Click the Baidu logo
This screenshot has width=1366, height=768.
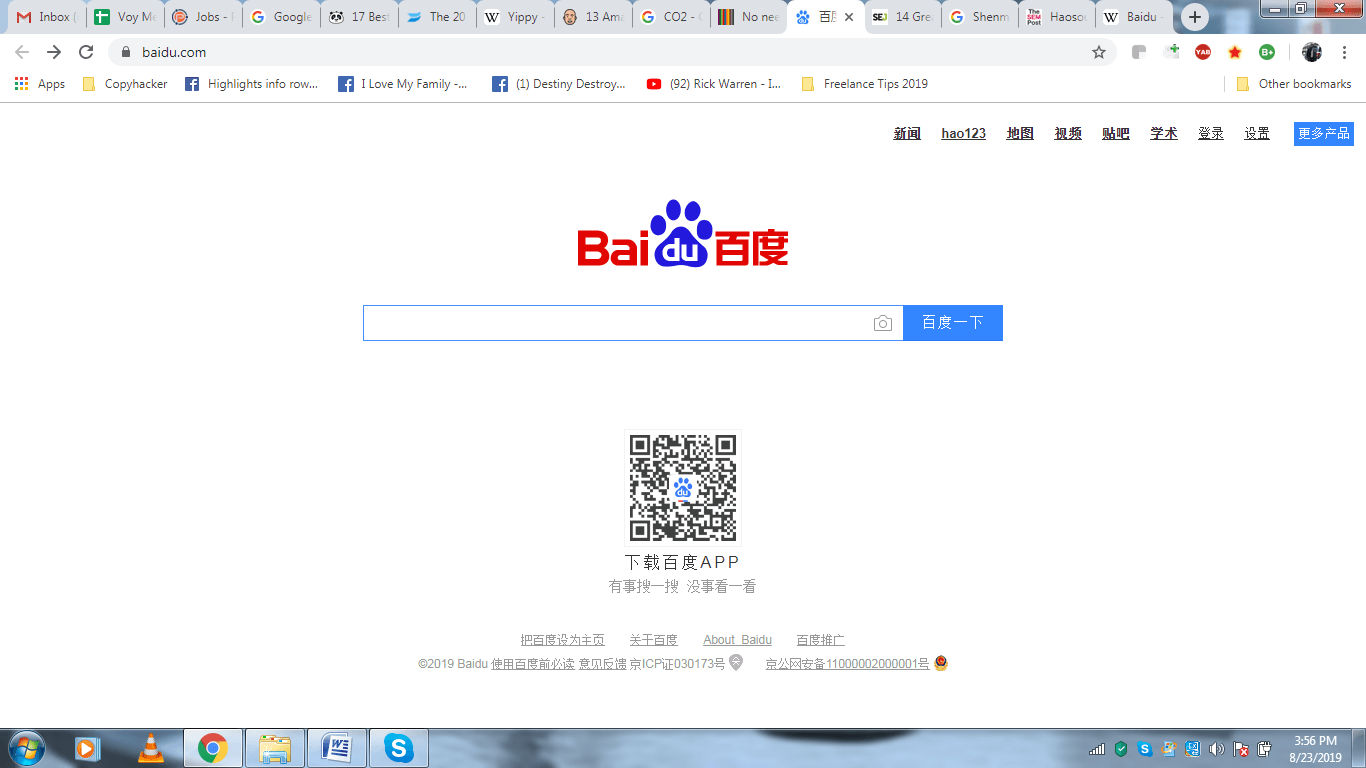tap(683, 234)
